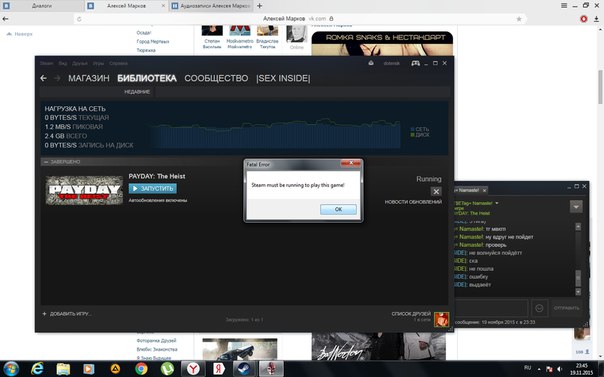The height and width of the screenshot is (377, 604).
Task: Click chat message input field
Action: tap(491, 308)
